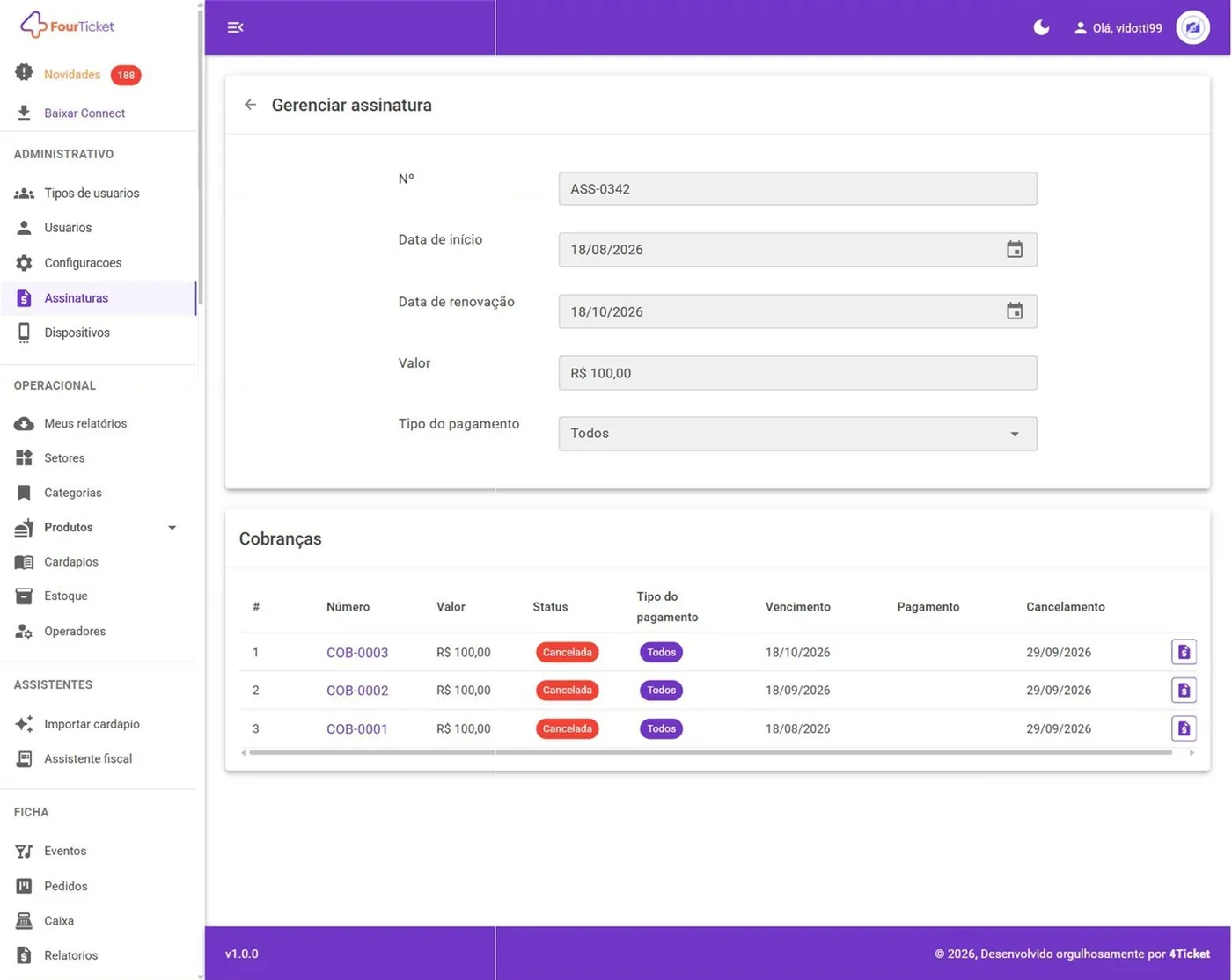Expand the Produtos submenu arrow
Image resolution: width=1232 pixels, height=980 pixels.
(x=172, y=528)
